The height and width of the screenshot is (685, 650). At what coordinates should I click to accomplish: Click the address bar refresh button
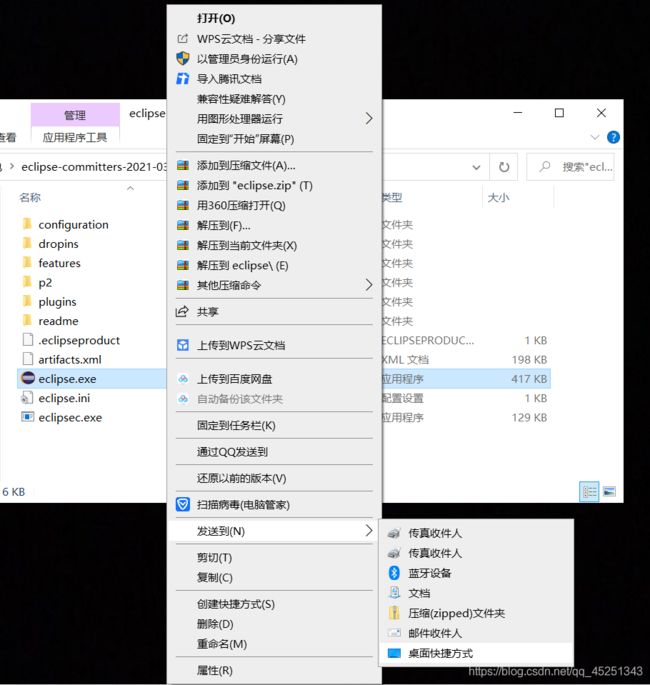coord(504,167)
